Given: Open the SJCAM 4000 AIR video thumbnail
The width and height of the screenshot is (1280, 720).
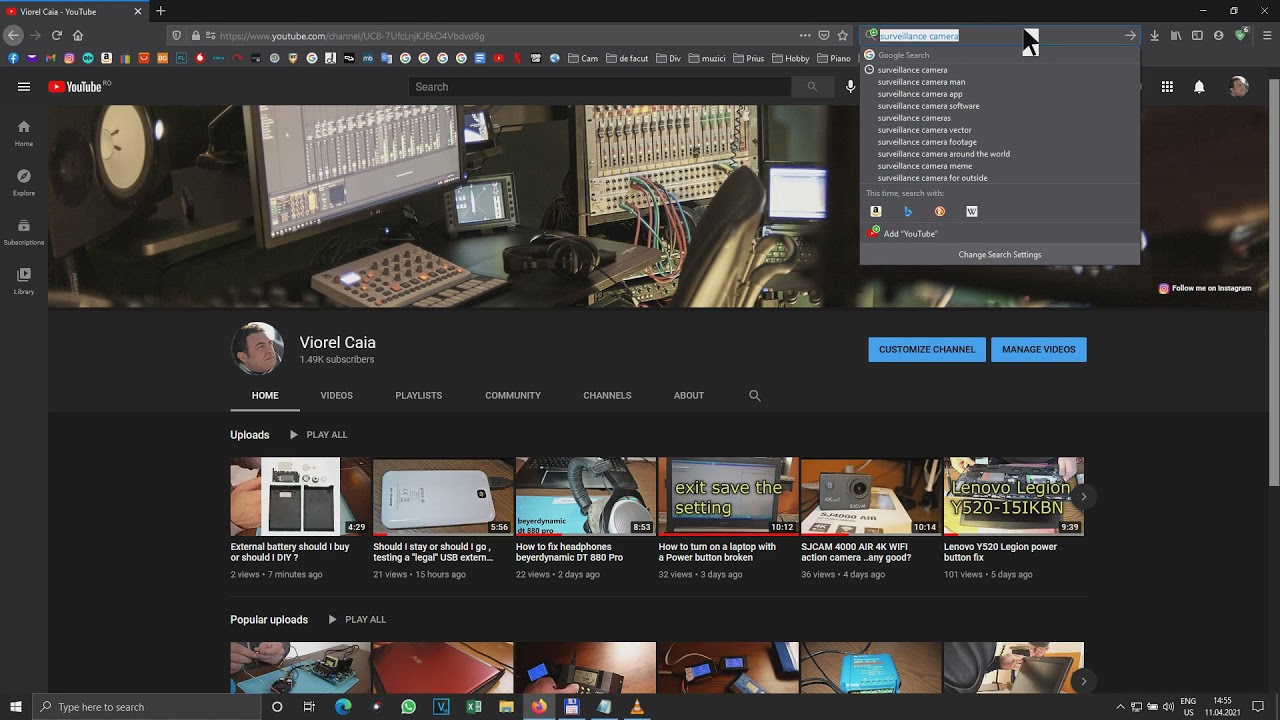Looking at the screenshot, I should (x=870, y=496).
